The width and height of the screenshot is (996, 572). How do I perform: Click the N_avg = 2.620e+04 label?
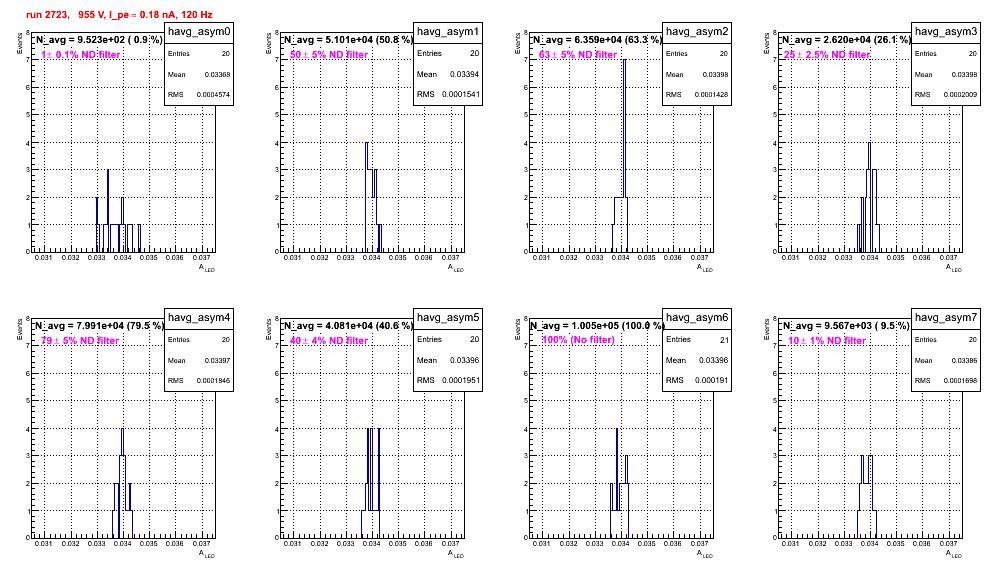(x=846, y=40)
